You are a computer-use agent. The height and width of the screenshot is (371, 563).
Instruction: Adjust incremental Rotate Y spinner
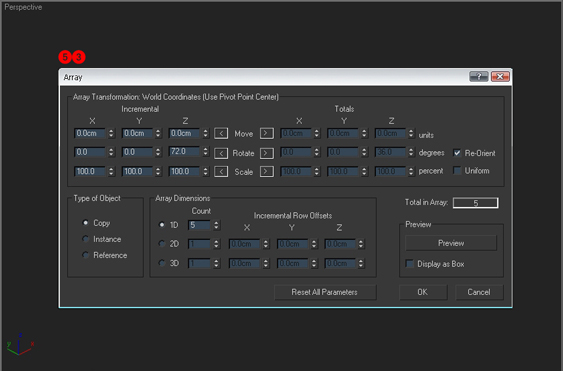[158, 152]
